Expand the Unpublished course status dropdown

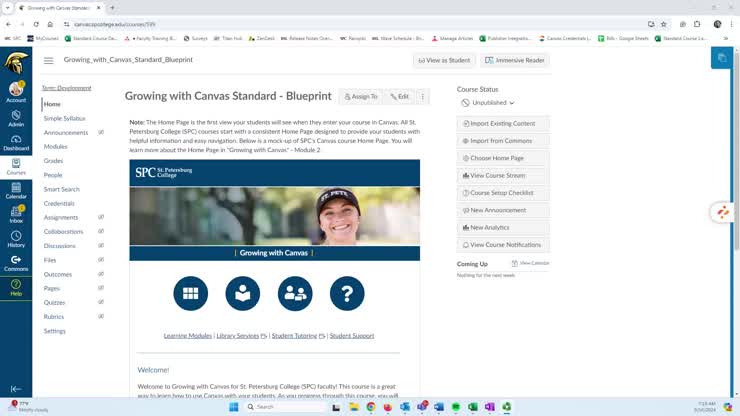488,102
